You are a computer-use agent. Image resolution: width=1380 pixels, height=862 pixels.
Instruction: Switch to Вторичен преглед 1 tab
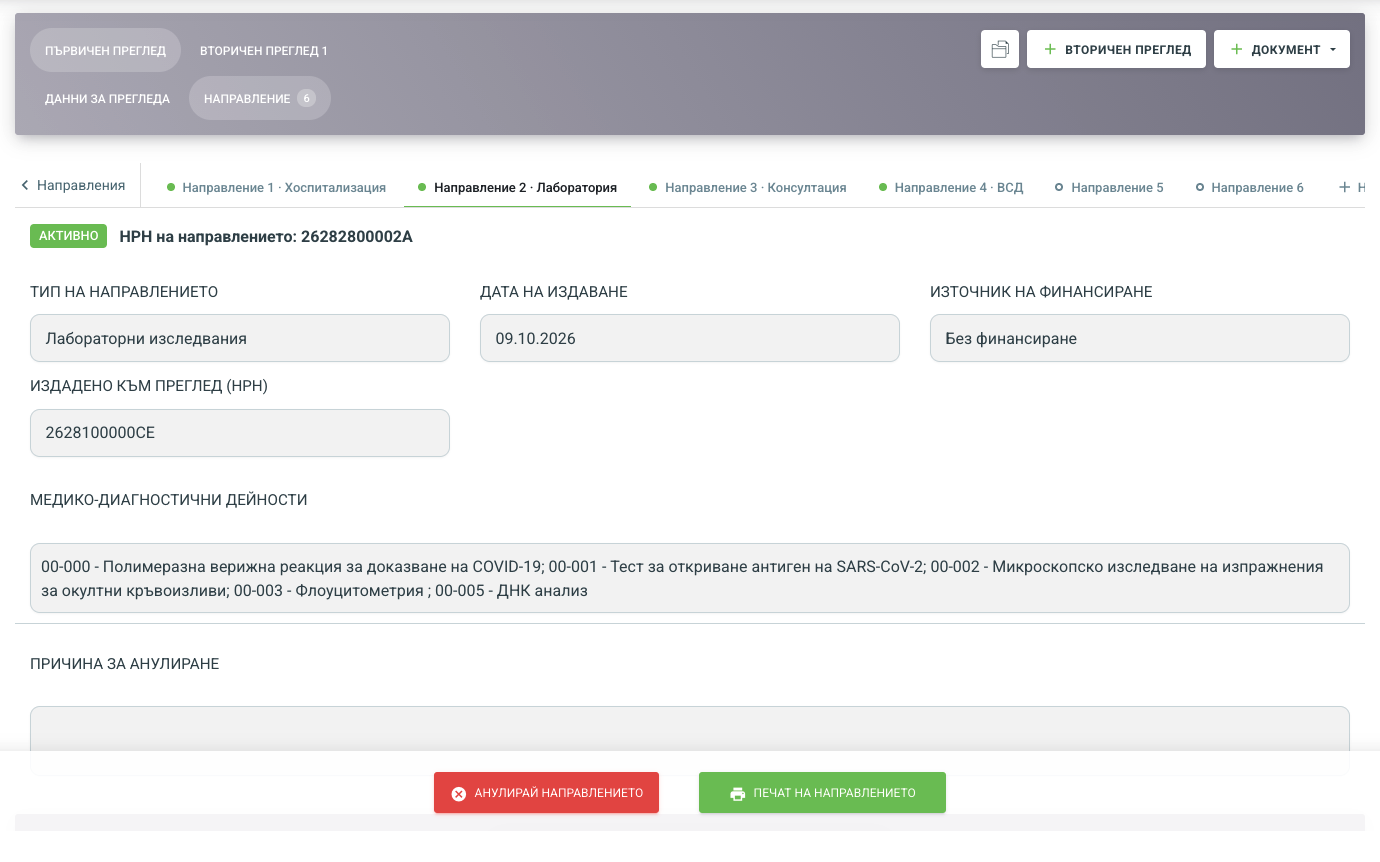point(264,50)
